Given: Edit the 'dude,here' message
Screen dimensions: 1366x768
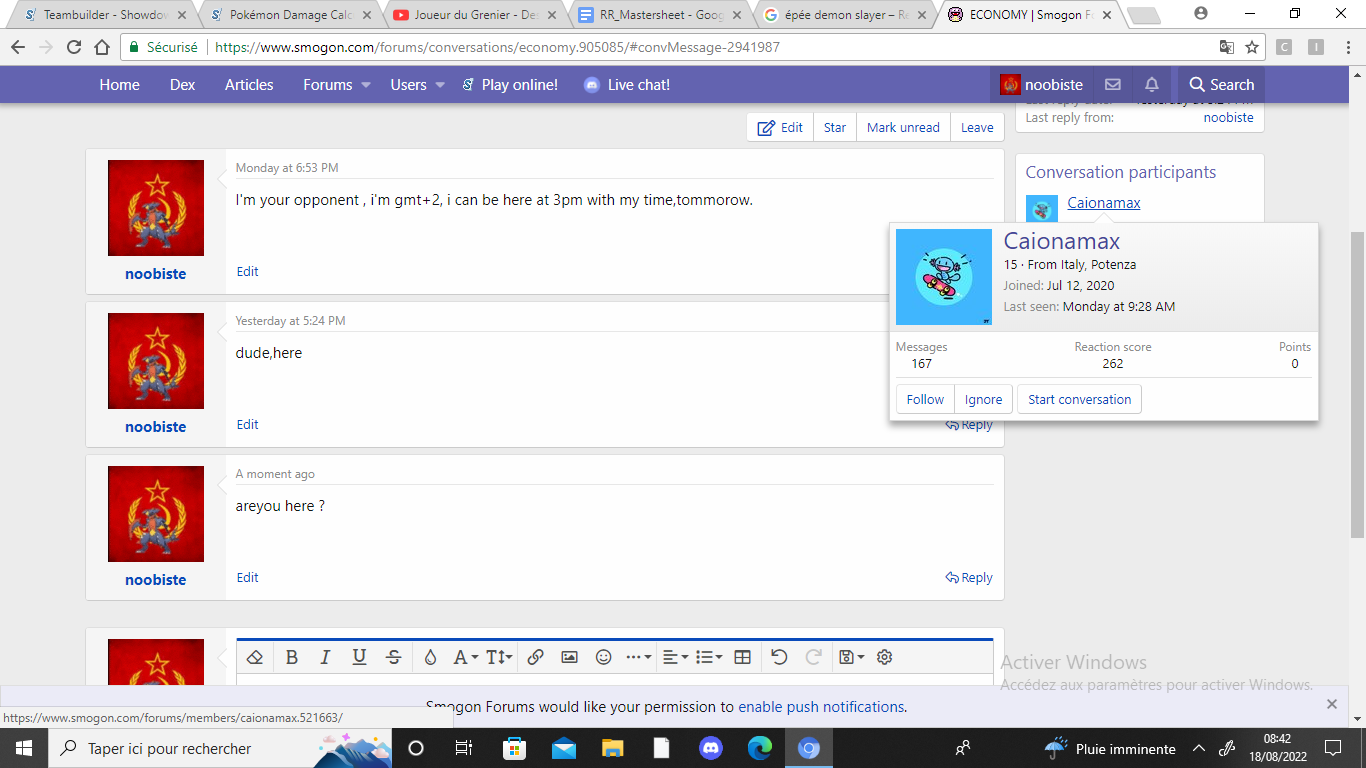Looking at the screenshot, I should coord(247,424).
